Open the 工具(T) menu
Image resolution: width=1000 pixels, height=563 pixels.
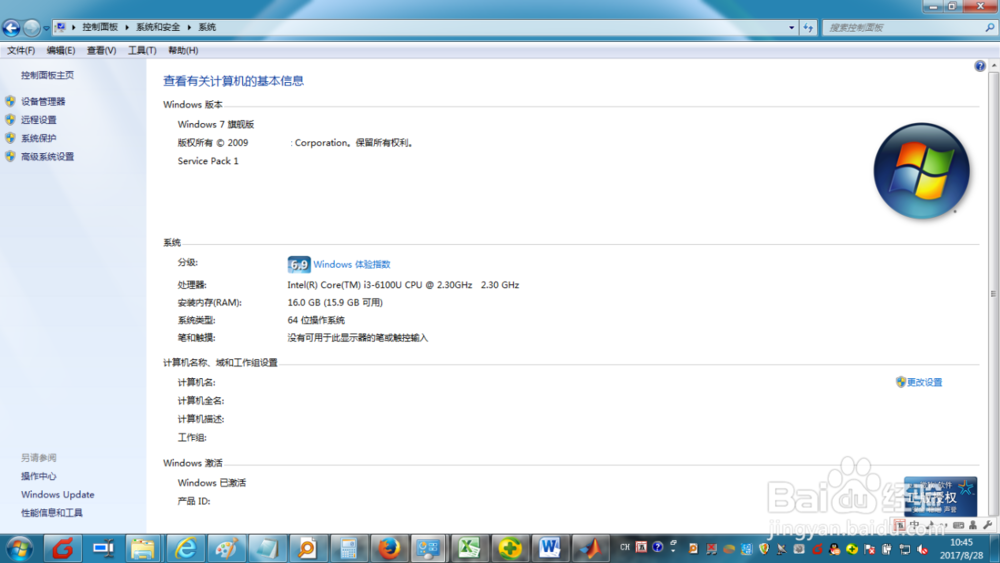tap(142, 50)
